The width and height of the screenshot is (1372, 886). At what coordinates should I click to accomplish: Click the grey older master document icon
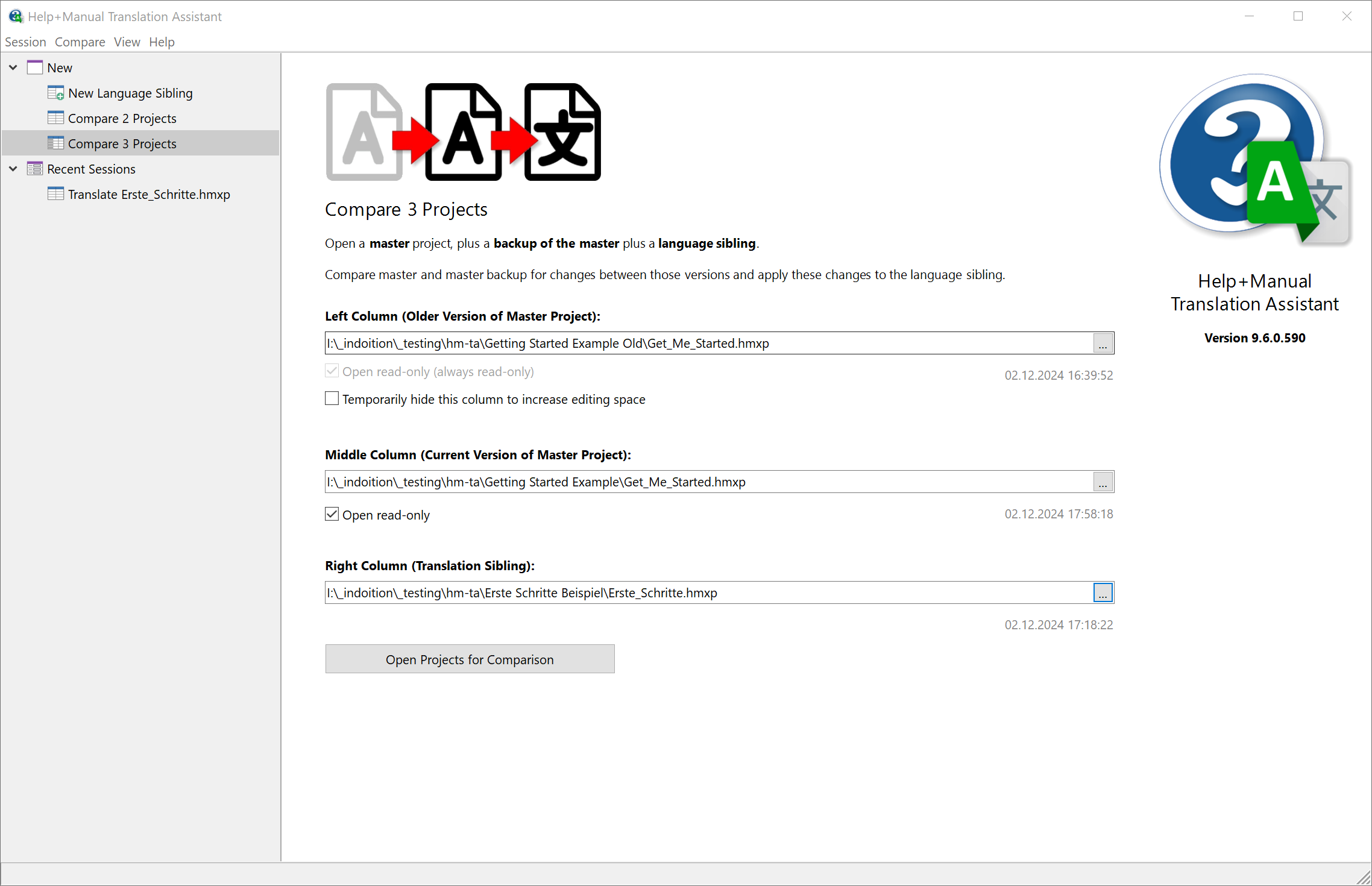pyautogui.click(x=363, y=132)
